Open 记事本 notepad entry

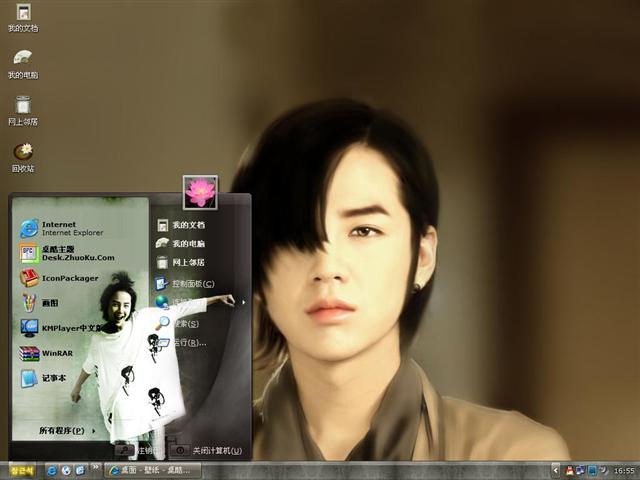click(43, 378)
